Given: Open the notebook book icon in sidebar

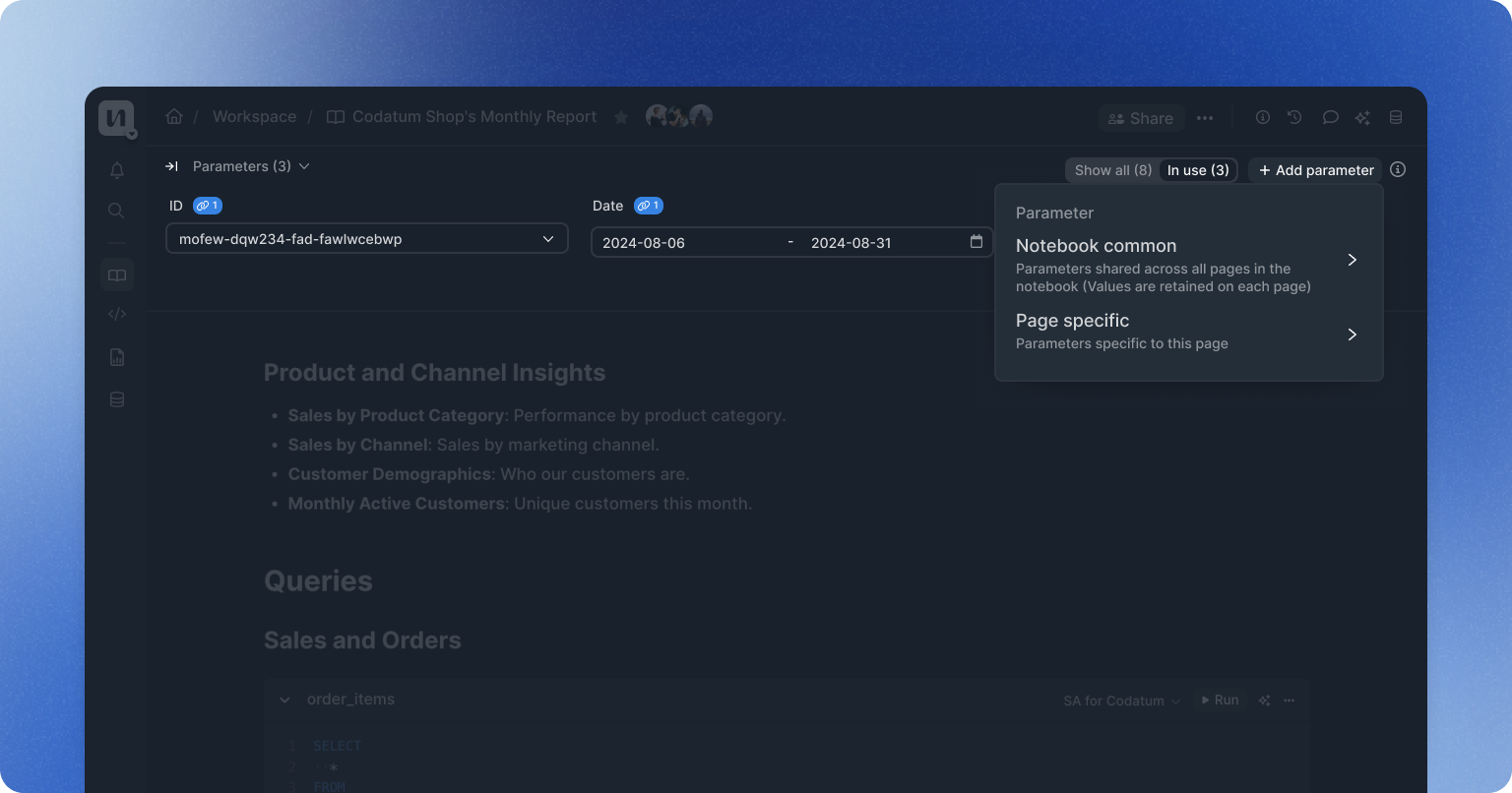Looking at the screenshot, I should (x=116, y=275).
